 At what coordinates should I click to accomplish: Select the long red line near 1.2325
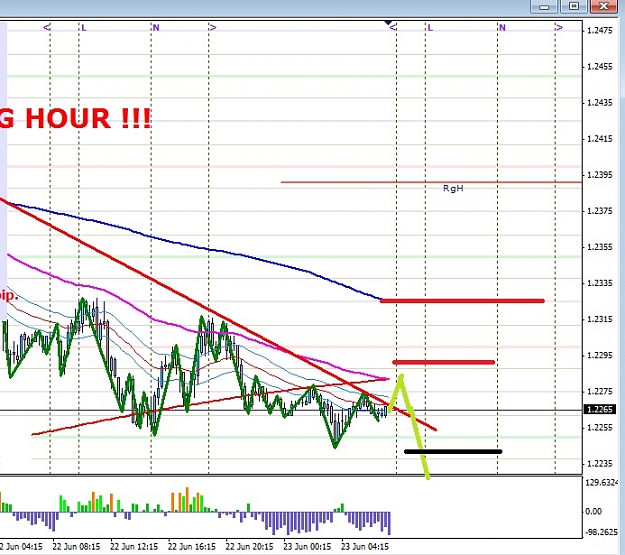462,301
